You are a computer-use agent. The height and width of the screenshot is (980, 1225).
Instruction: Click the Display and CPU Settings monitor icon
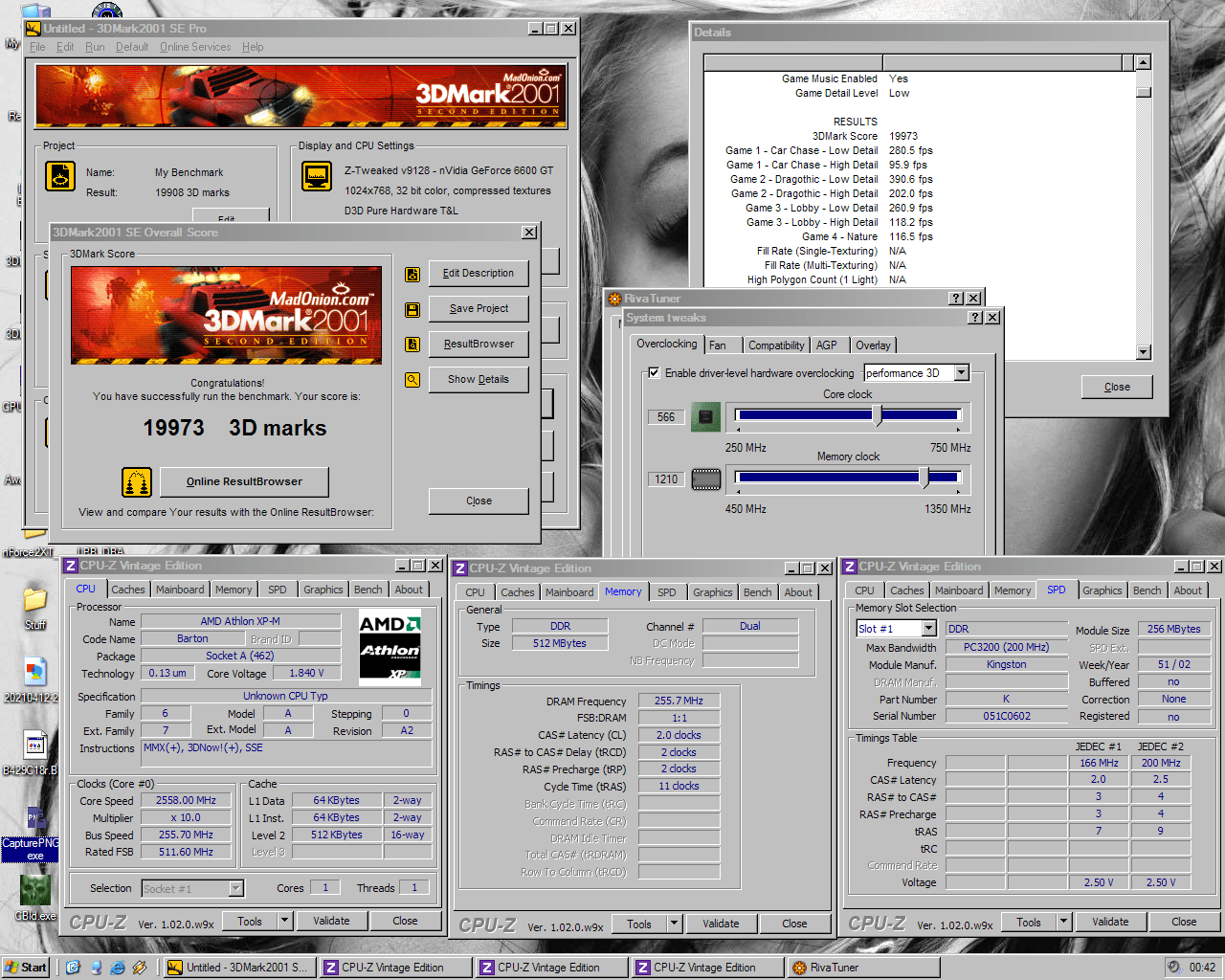[x=317, y=176]
